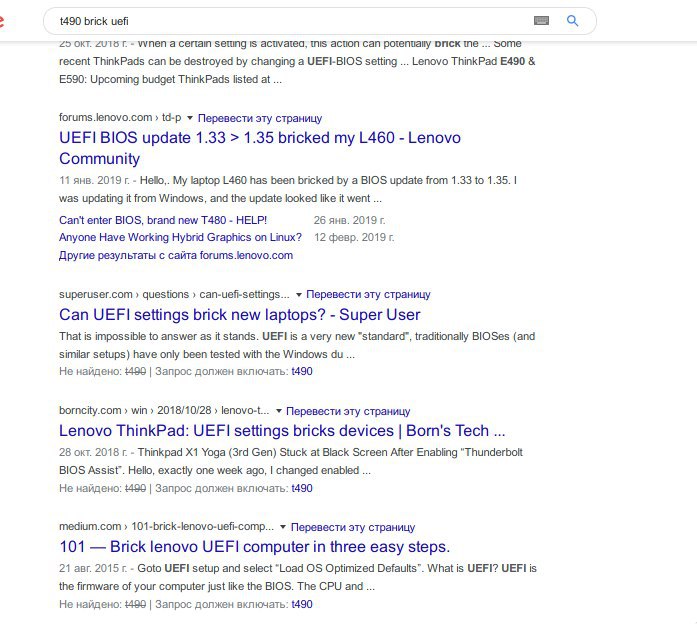Click the forums.lenovo.com › td-p breadcrumb
This screenshot has height=624, width=697.
pos(120,118)
